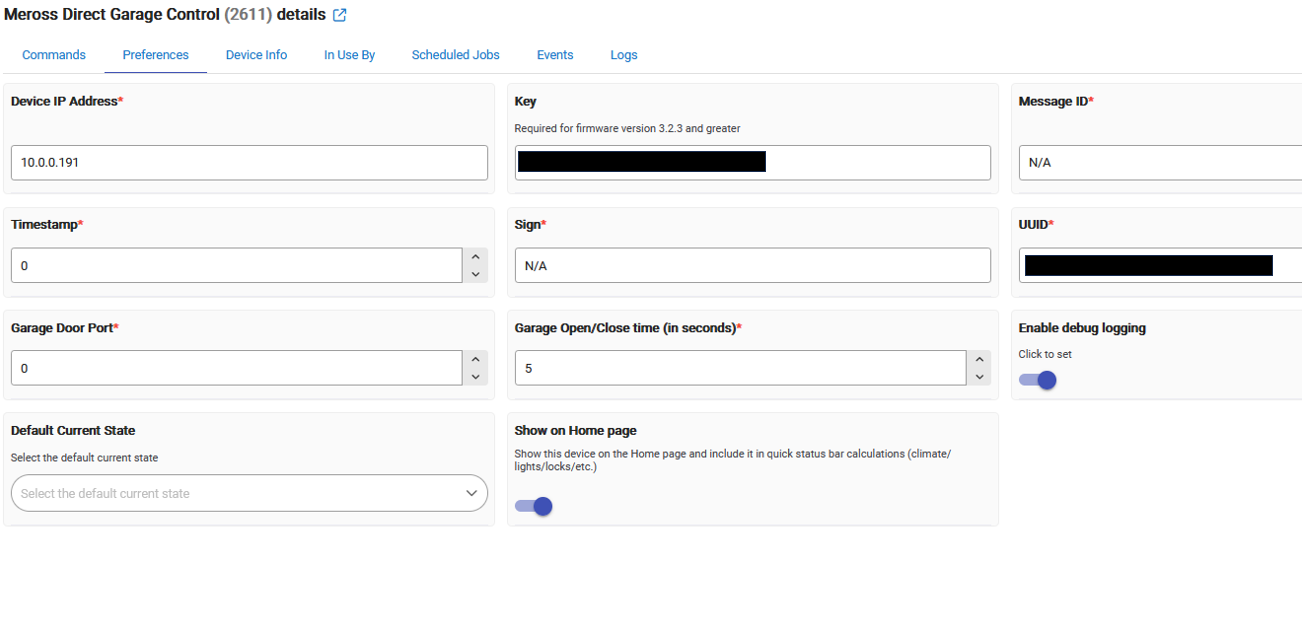1302x628 pixels.
Task: Open the Device Info tab
Action: tap(256, 55)
